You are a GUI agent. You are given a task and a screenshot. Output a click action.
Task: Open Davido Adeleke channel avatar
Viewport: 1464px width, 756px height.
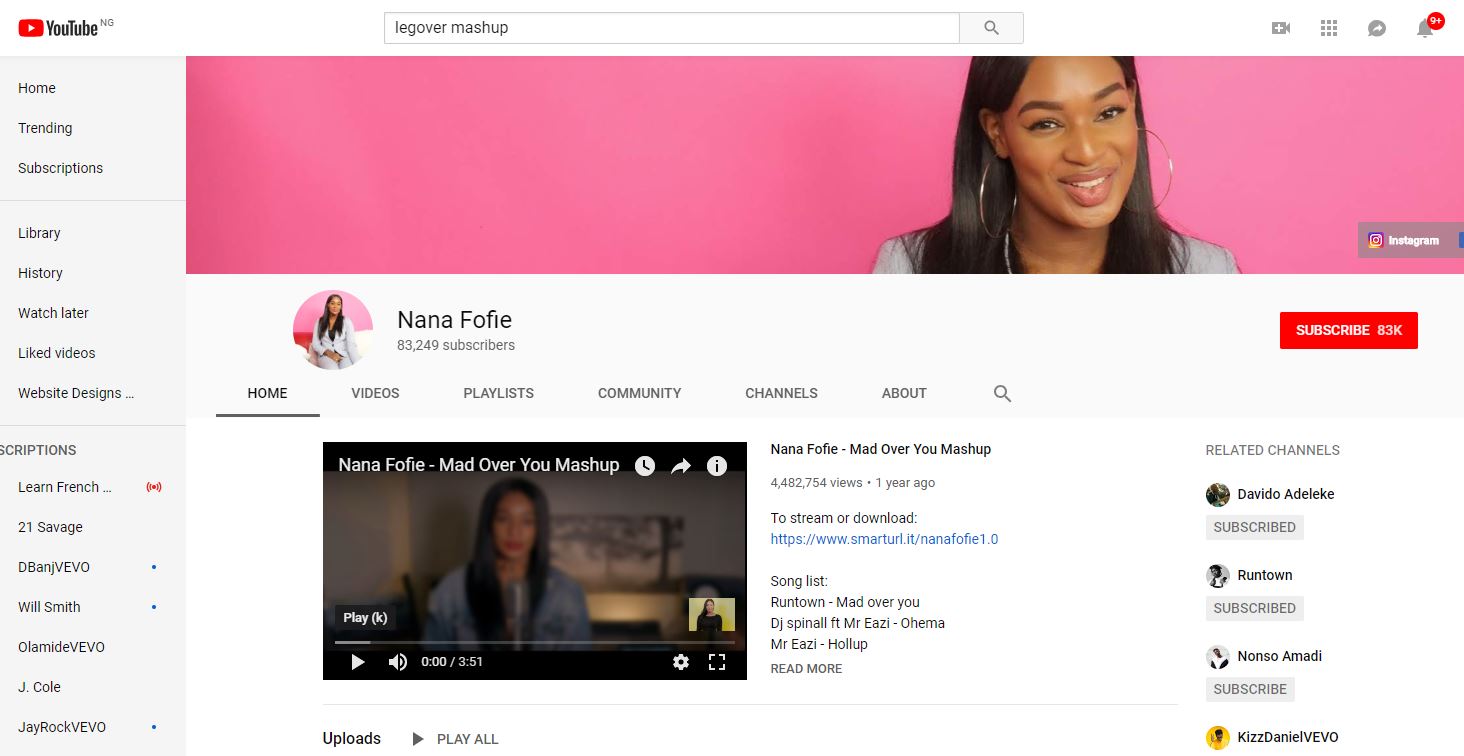1218,494
